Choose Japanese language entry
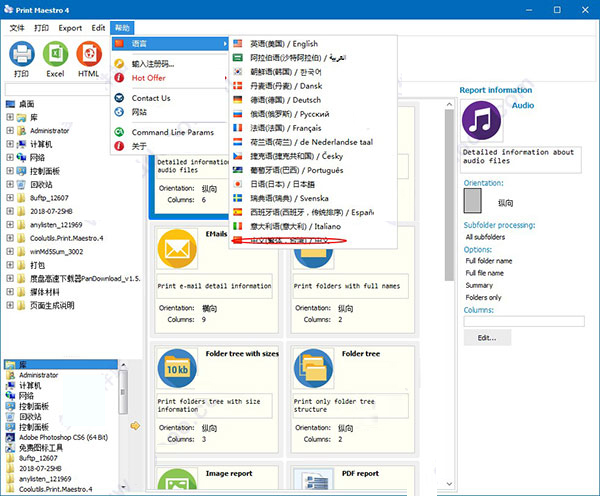This screenshot has height=496, width=600. (313, 184)
